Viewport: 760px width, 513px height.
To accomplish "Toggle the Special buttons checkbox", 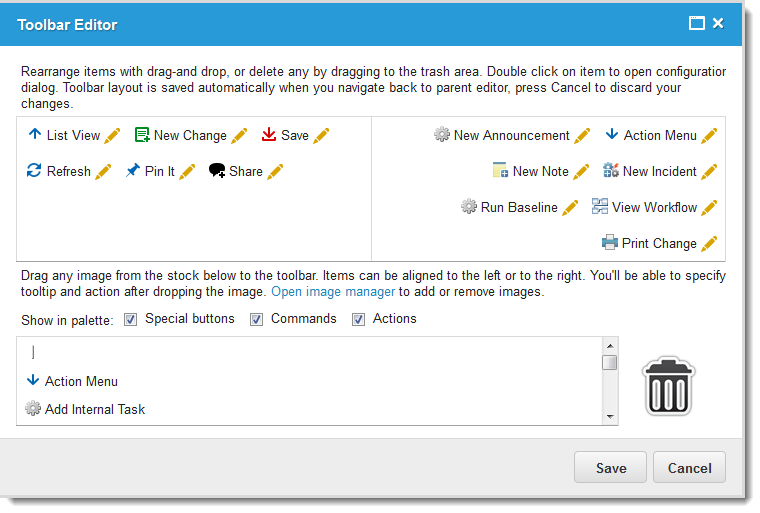I will [130, 320].
